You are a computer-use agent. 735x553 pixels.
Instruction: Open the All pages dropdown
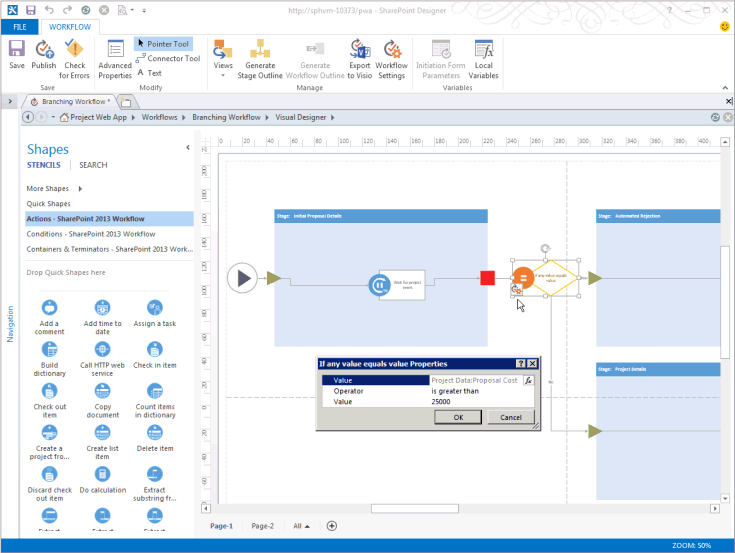(300, 526)
